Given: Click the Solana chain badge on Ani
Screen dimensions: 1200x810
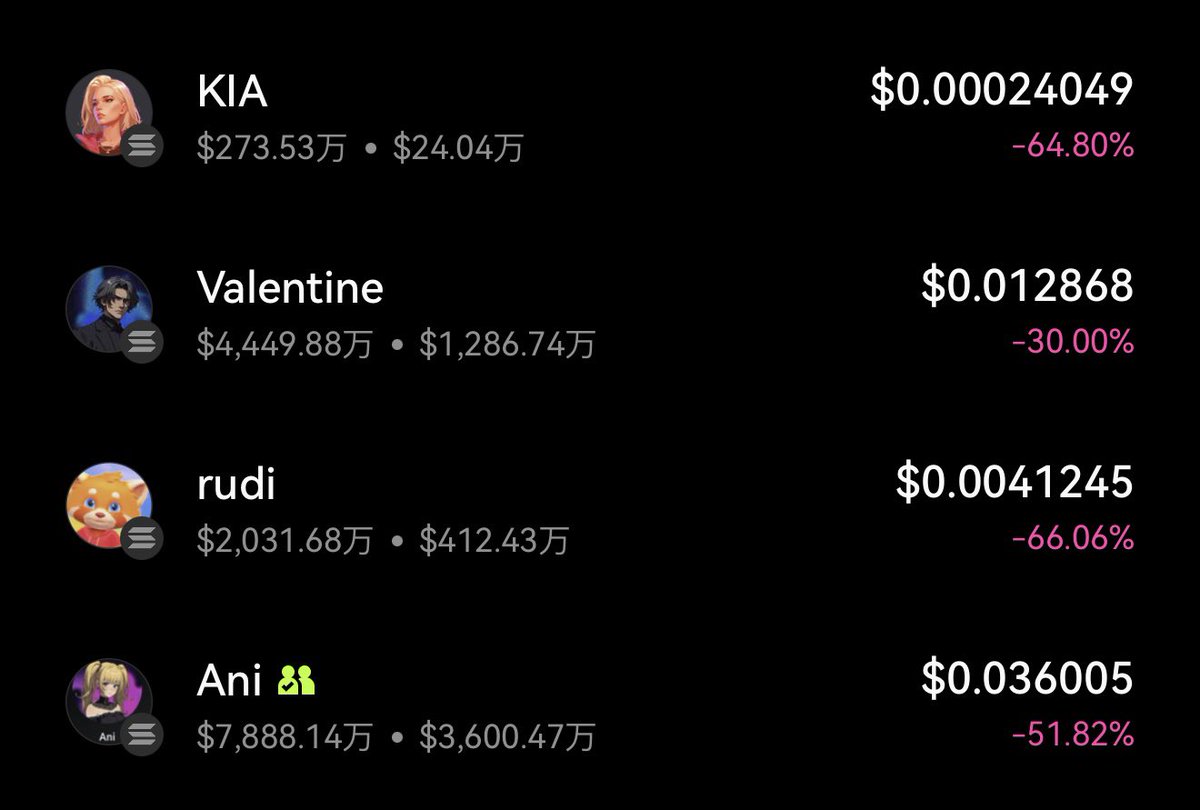Looking at the screenshot, I should click(x=143, y=735).
